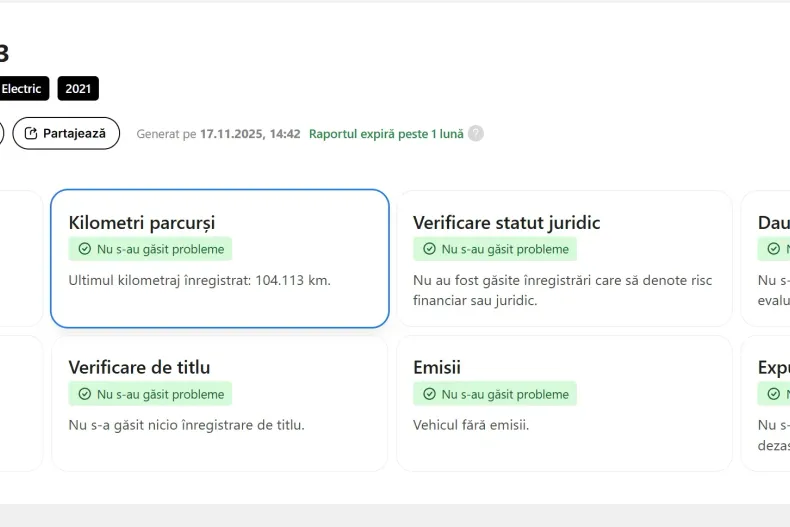Image resolution: width=790 pixels, height=527 pixels.
Task: Open the Verificare de titlu card
Action: pos(219,403)
